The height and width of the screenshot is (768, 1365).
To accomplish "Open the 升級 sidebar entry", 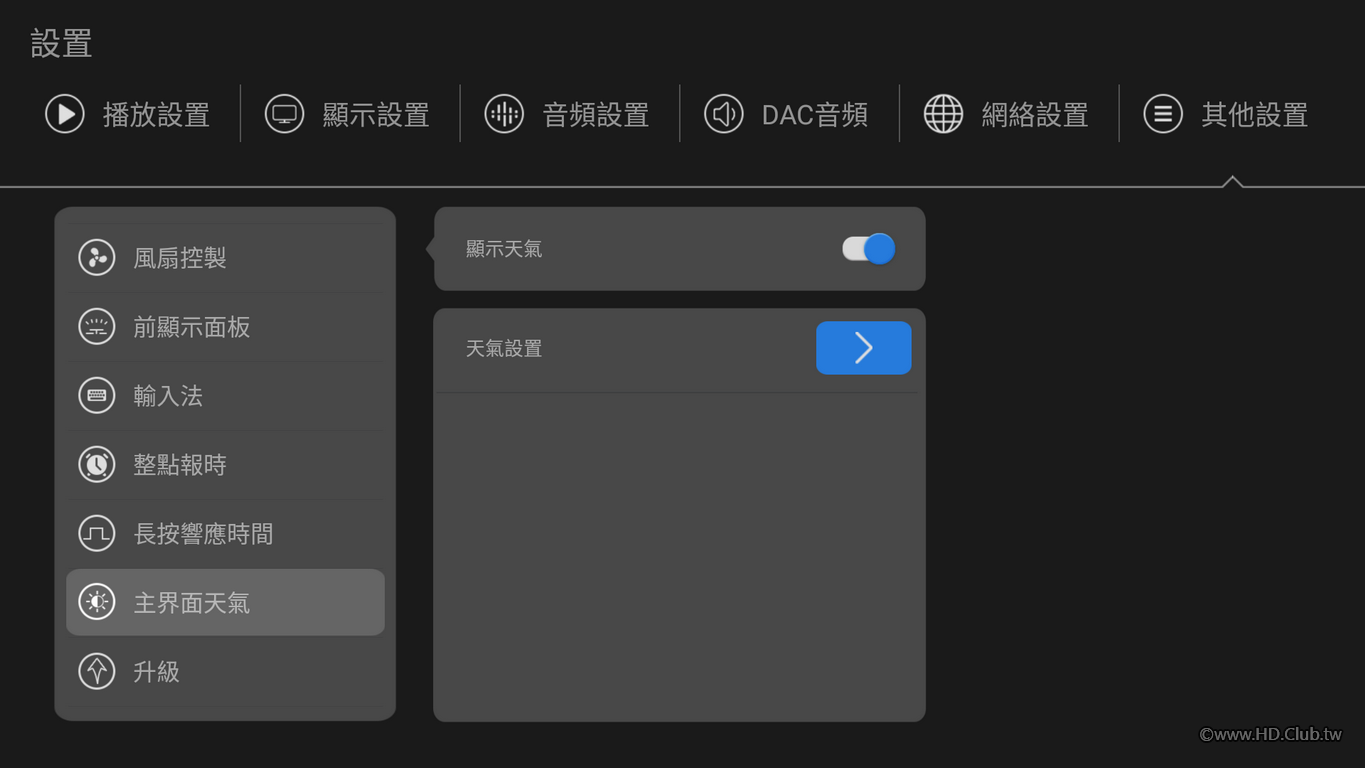I will (x=225, y=672).
